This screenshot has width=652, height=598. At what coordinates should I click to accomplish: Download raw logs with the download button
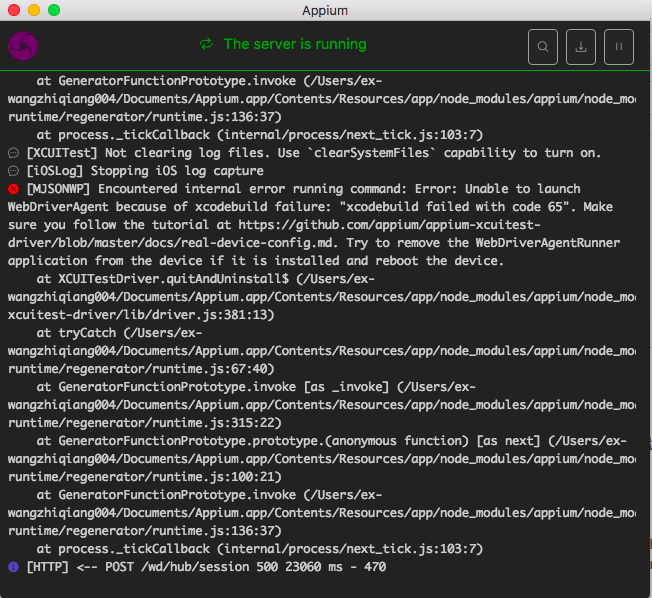click(x=580, y=47)
